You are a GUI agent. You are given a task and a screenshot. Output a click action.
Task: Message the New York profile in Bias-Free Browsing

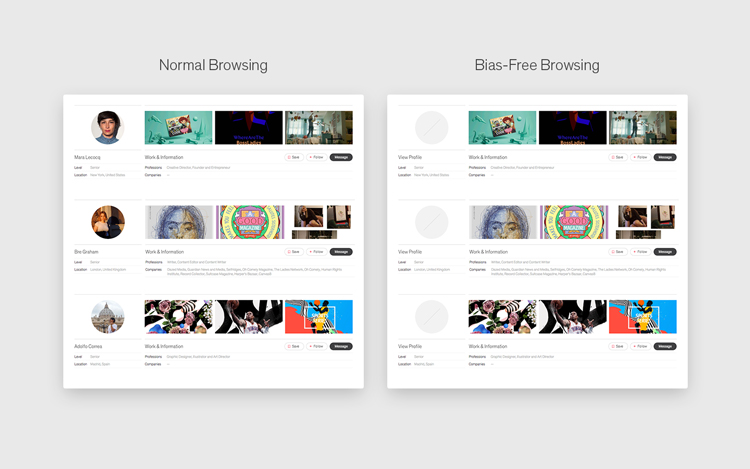pos(665,157)
